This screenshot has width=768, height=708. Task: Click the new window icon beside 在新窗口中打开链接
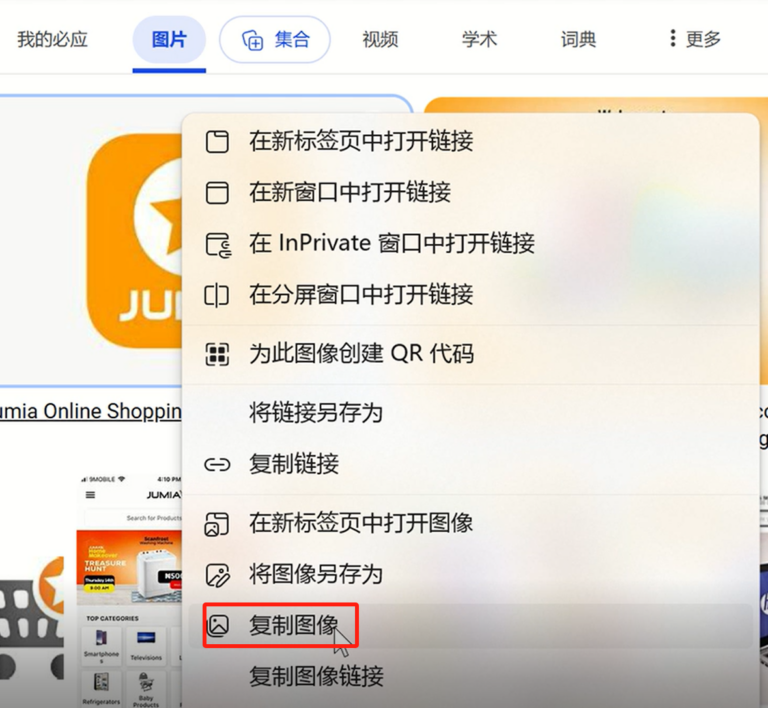tap(217, 192)
